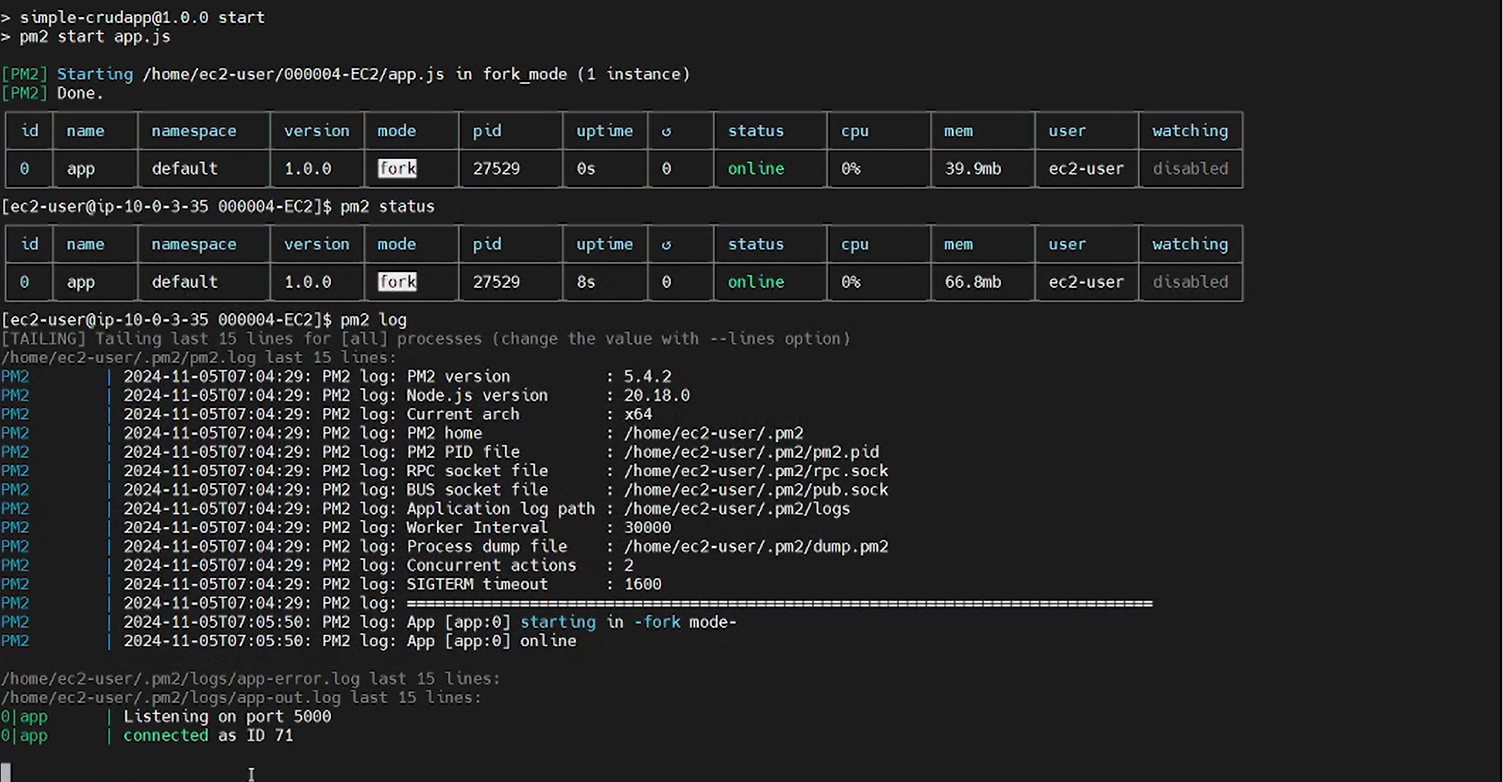Click the pub.sock socket path
The image size is (1503, 782).
click(x=756, y=490)
